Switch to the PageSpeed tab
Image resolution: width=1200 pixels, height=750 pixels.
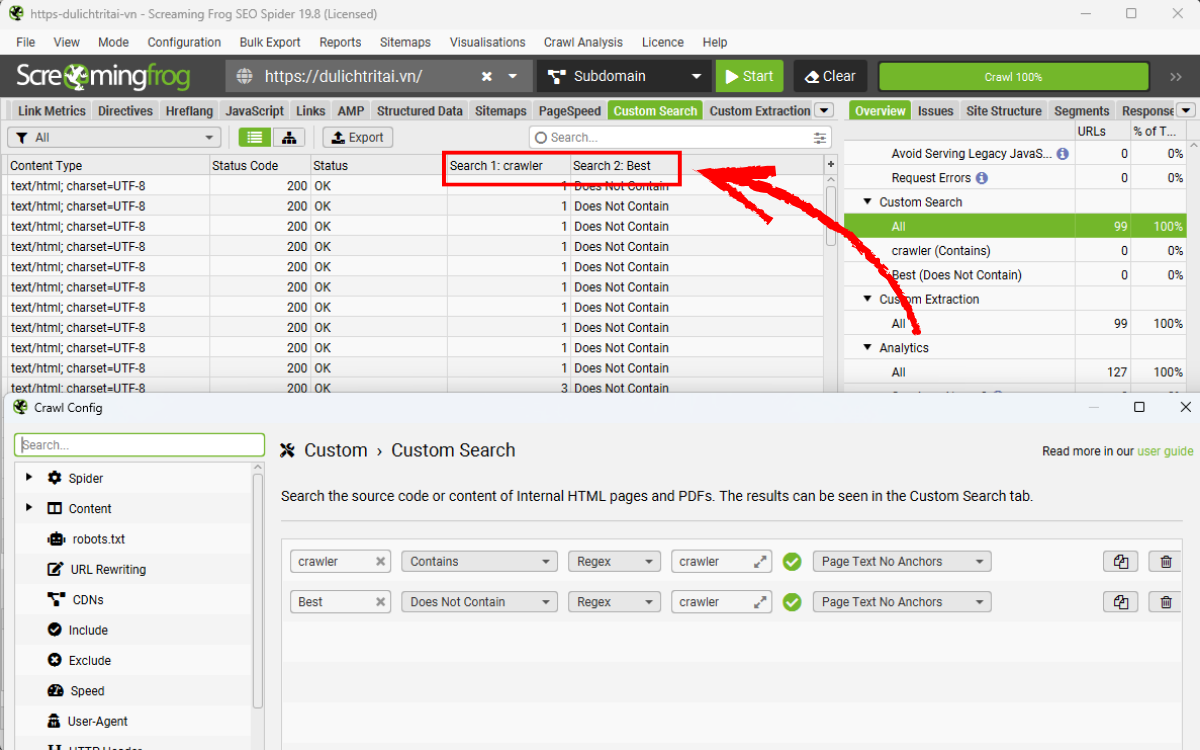pos(569,111)
